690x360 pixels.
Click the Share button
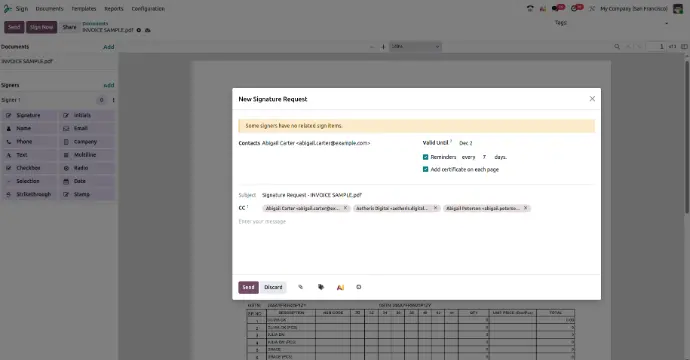tap(69, 27)
